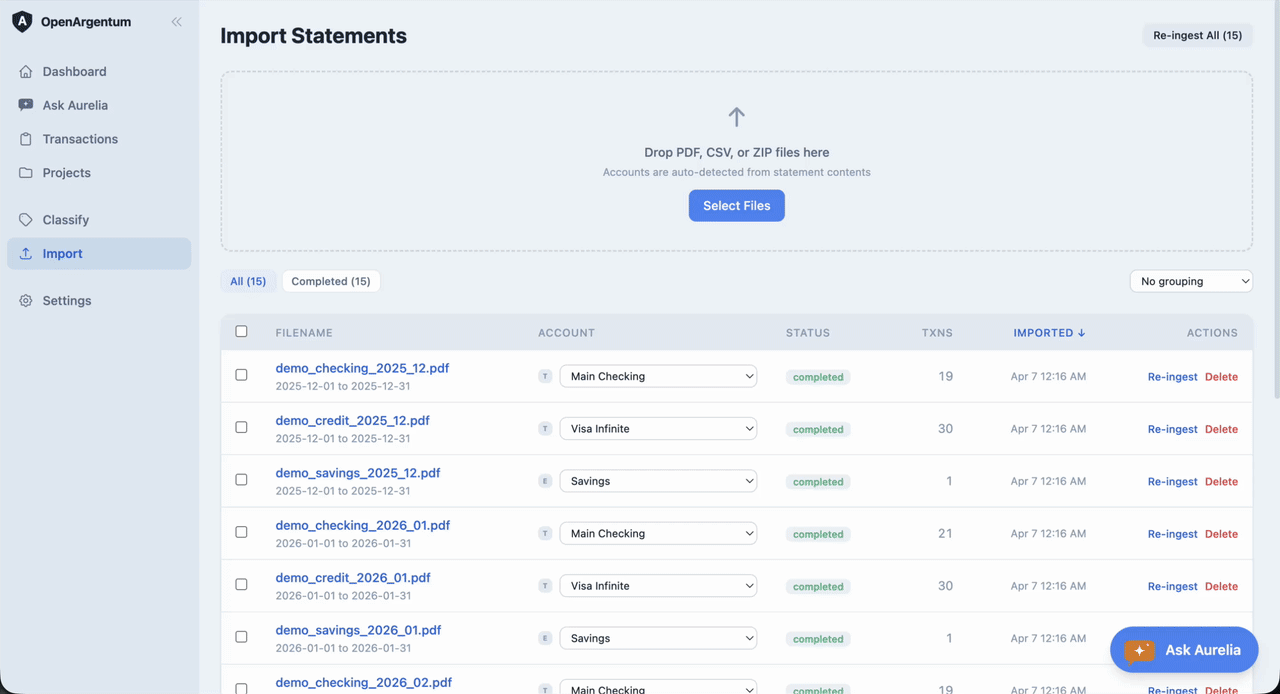Check the box for demo_credit_2026_01.pdf
The height and width of the screenshot is (694, 1280).
[x=241, y=584]
